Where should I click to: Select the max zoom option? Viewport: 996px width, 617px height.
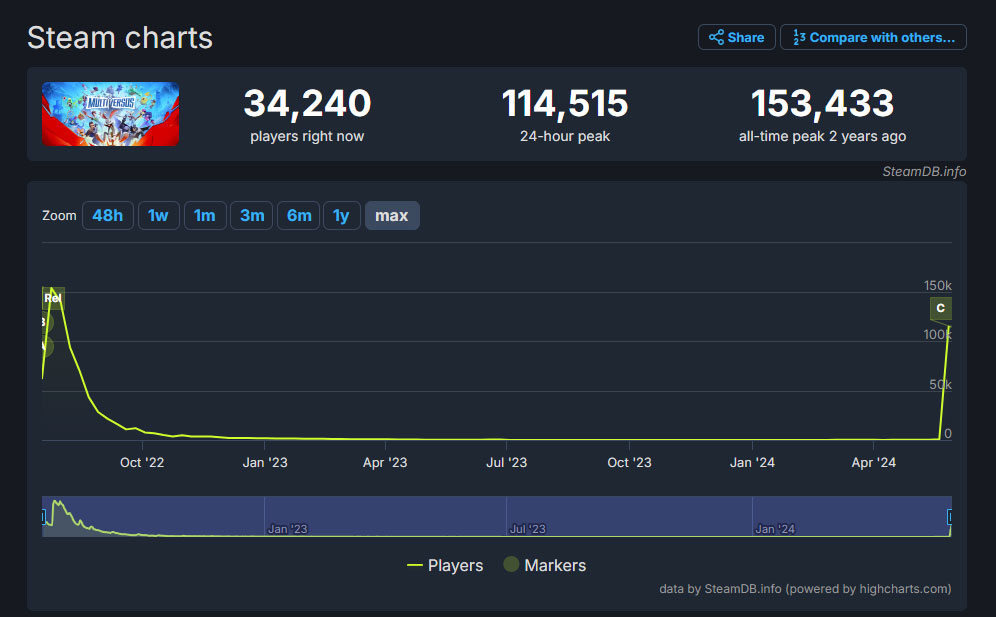392,215
